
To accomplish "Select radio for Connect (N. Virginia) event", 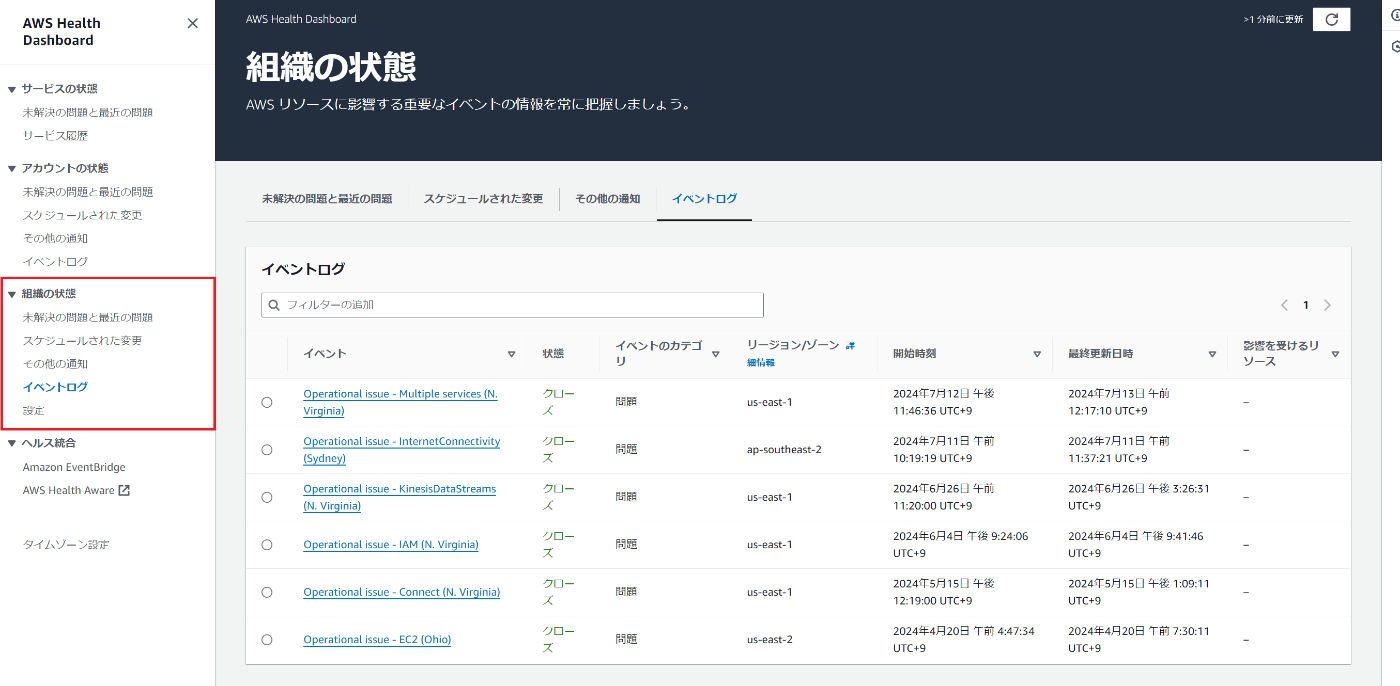I will (x=267, y=592).
